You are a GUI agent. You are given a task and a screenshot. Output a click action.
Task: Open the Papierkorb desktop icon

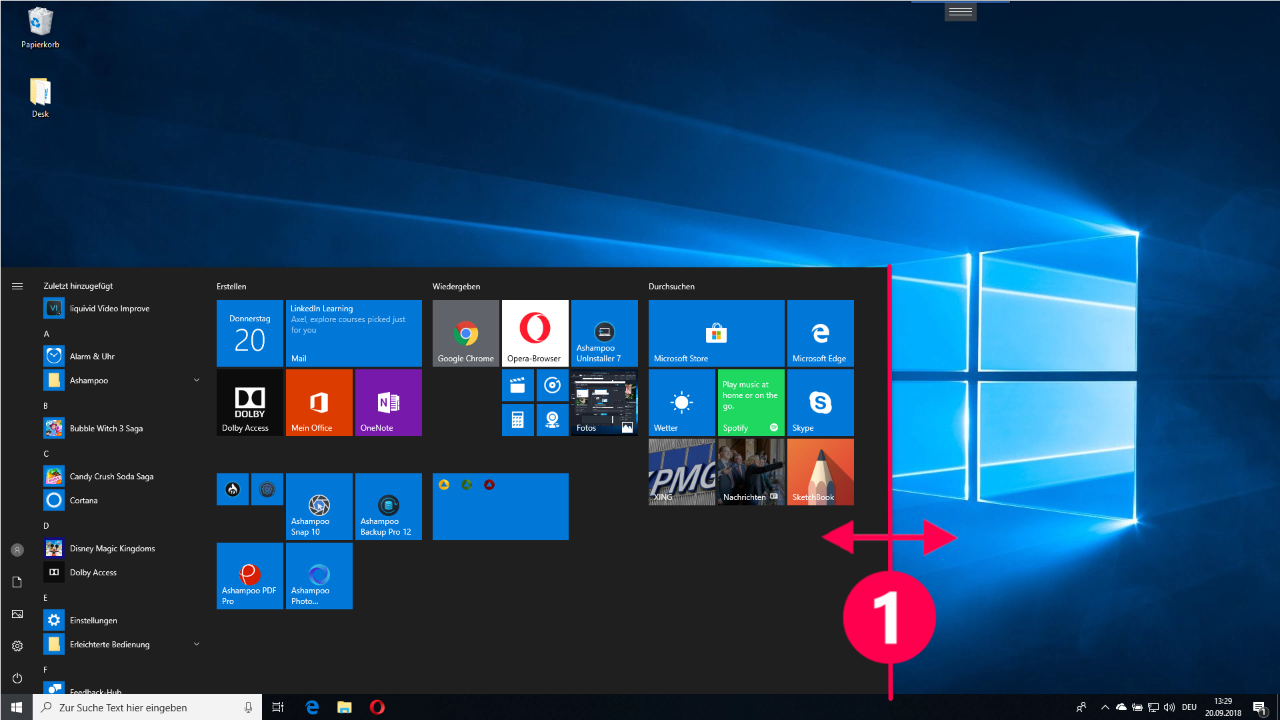(40, 28)
